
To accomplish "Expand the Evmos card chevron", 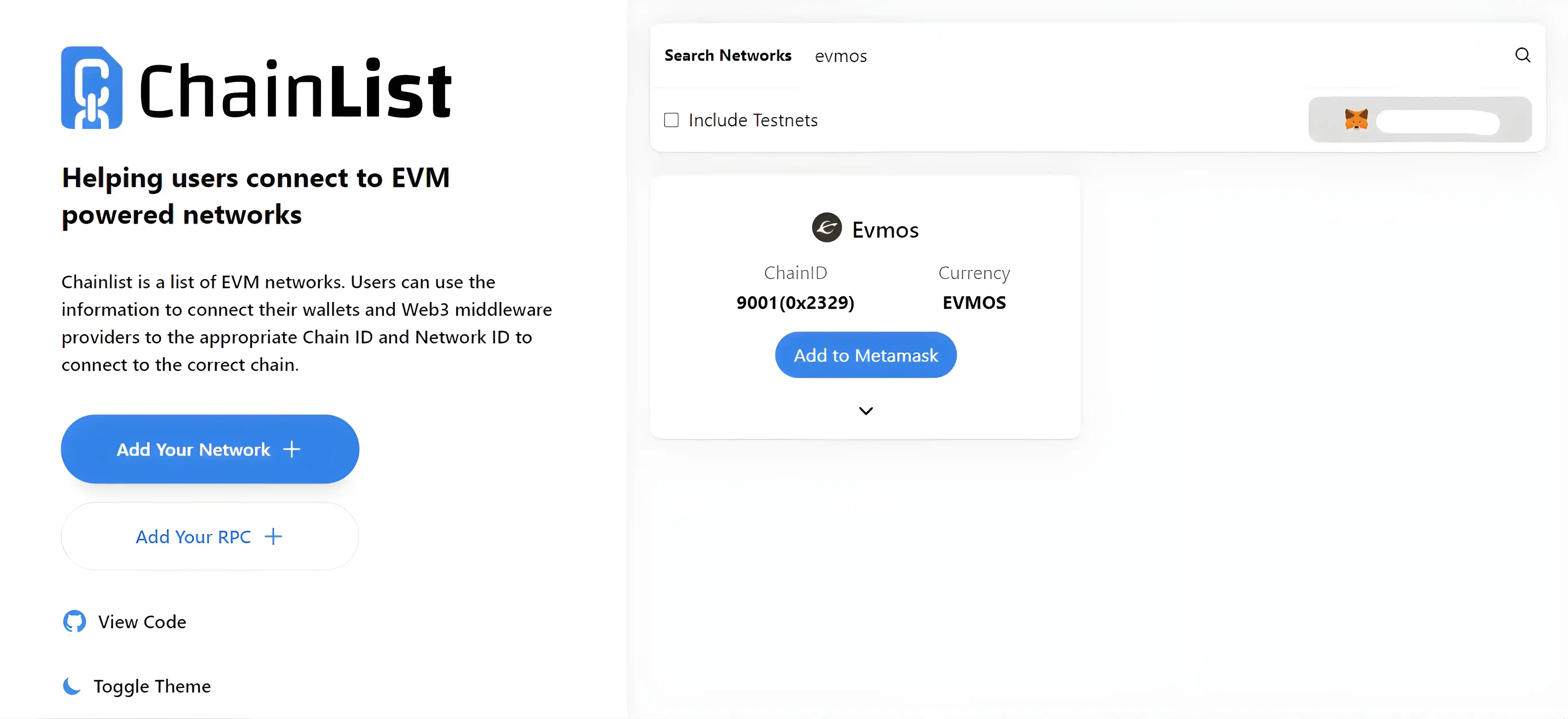I will pyautogui.click(x=866, y=411).
